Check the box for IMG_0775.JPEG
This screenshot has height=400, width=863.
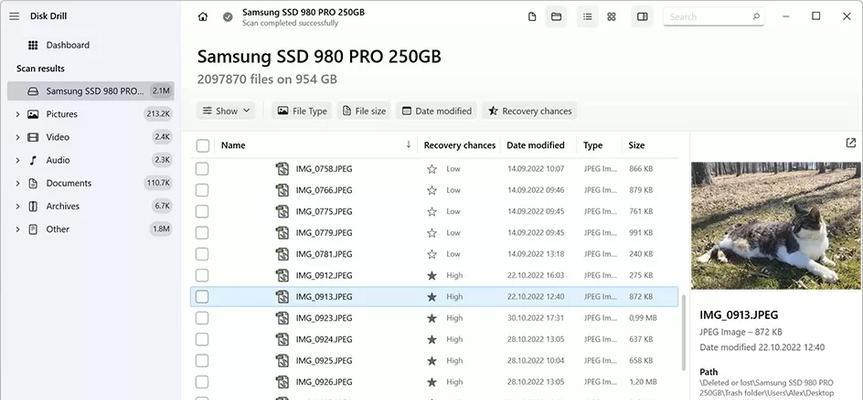pyautogui.click(x=202, y=211)
